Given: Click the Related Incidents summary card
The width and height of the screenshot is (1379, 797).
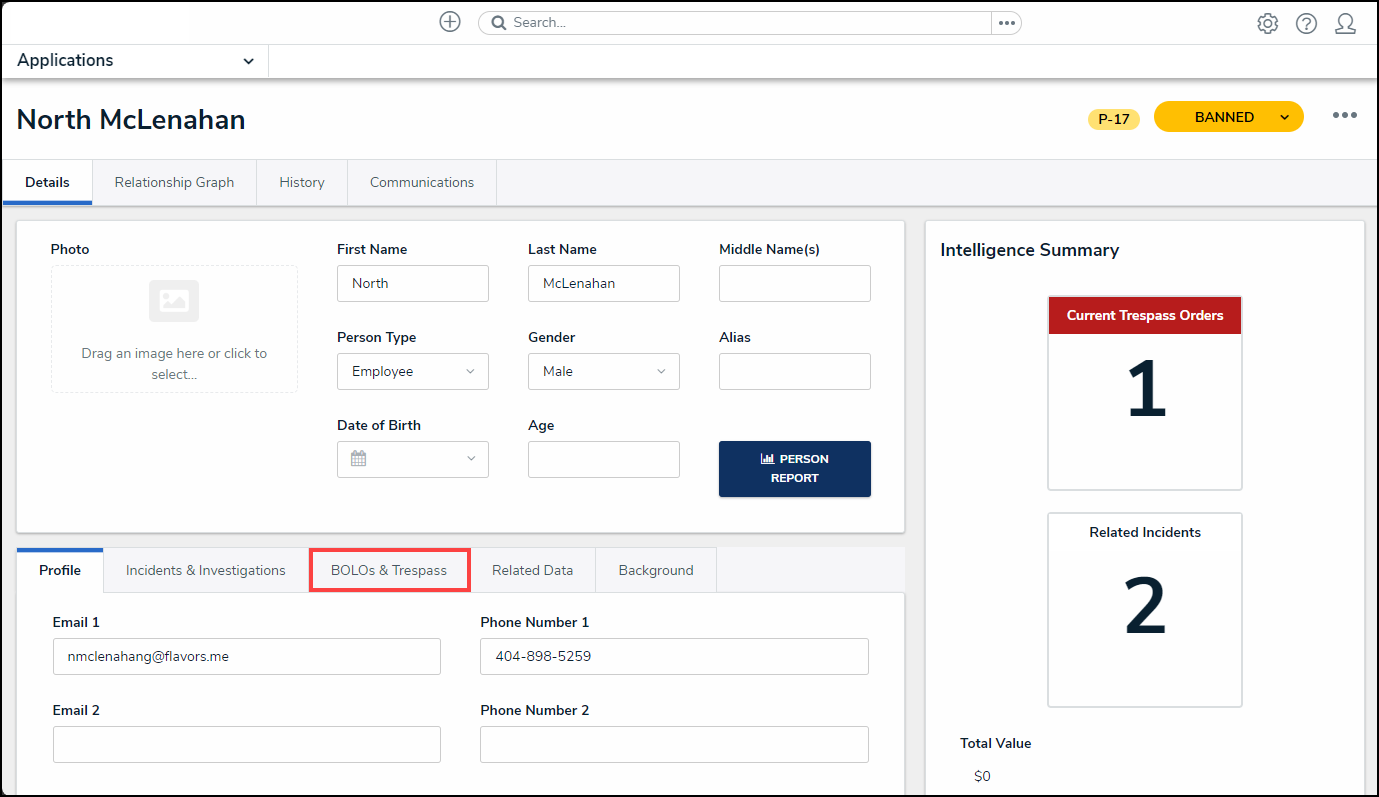Looking at the screenshot, I should pos(1144,609).
